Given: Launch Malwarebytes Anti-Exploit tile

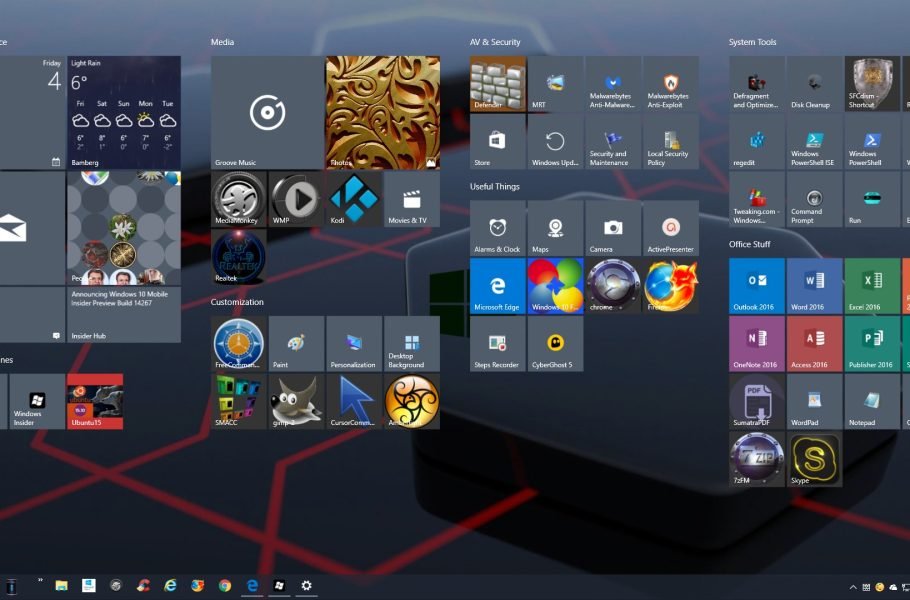Looking at the screenshot, I should tap(671, 84).
